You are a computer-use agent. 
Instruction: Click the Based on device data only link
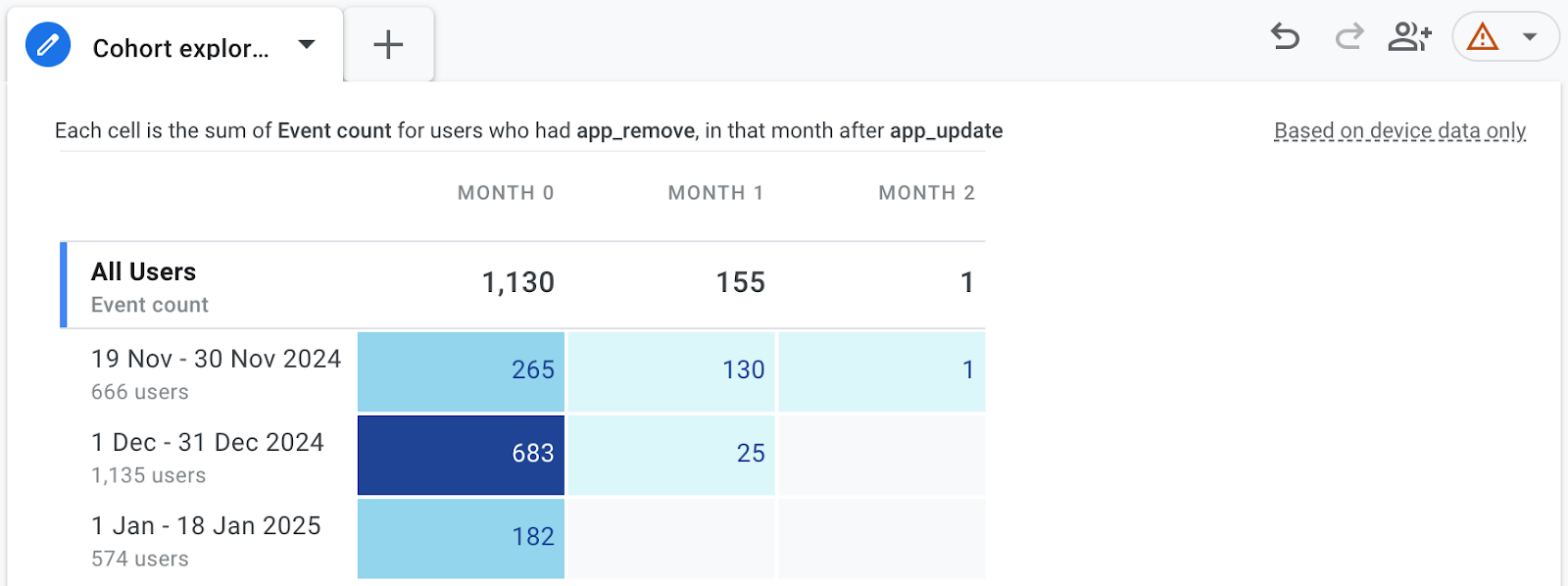point(1399,130)
